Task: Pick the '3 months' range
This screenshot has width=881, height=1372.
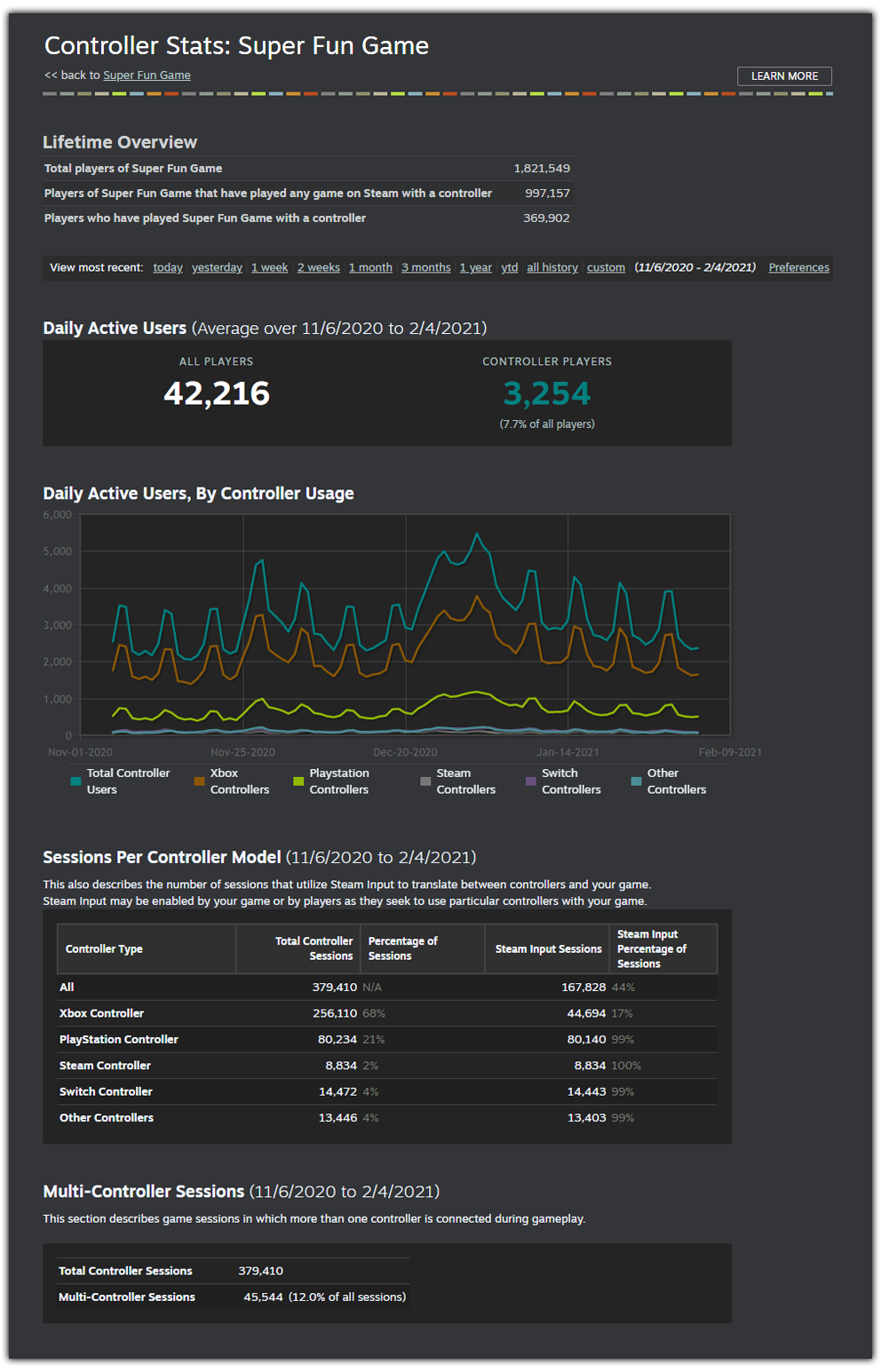Action: (x=426, y=267)
